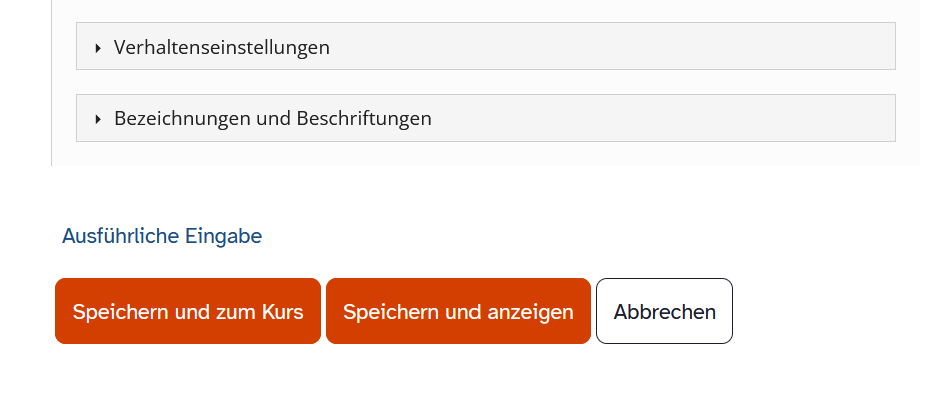Click the Speichern und anzeigen button
The height and width of the screenshot is (404, 948).
(x=458, y=311)
